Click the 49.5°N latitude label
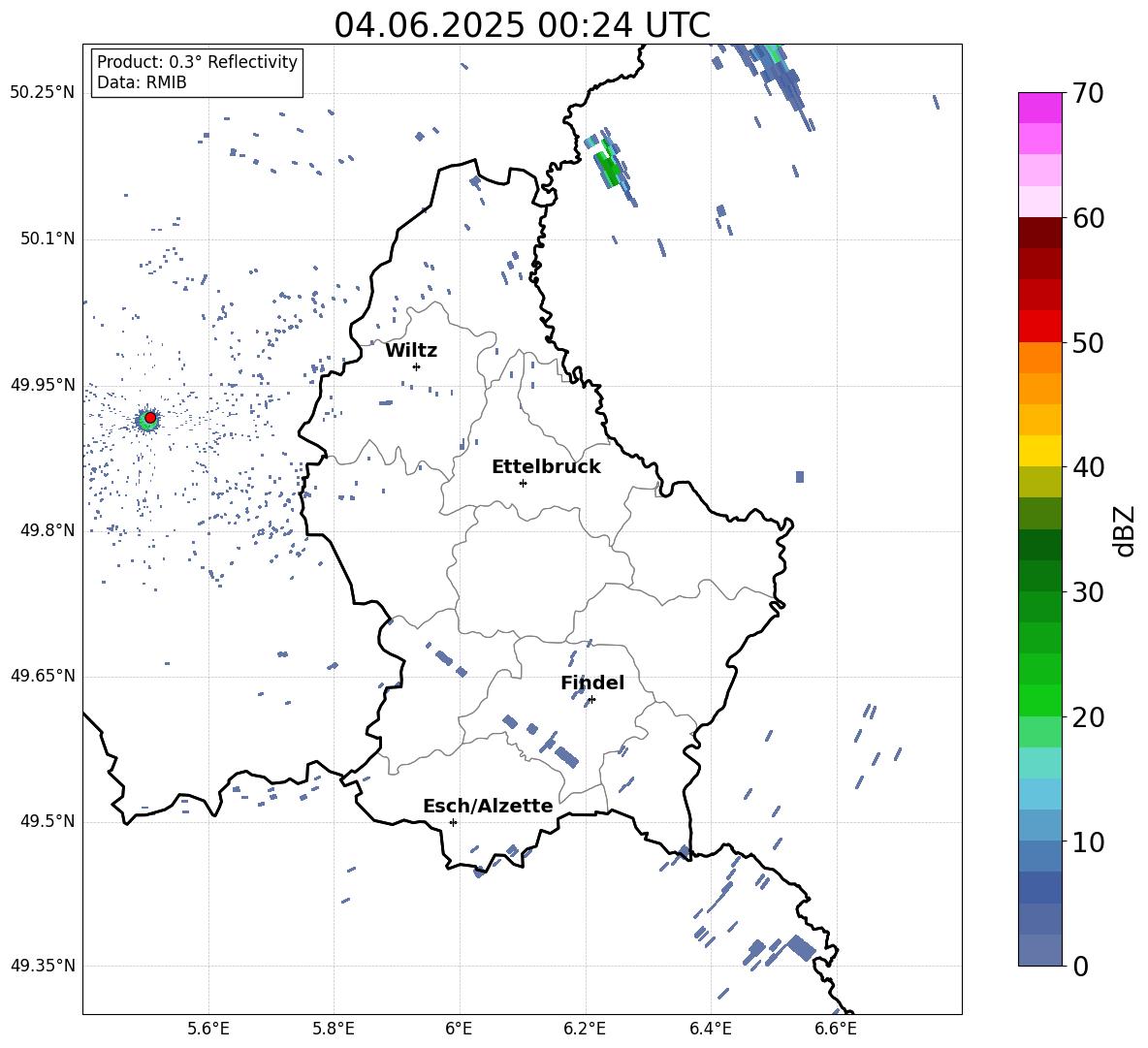 click(x=48, y=821)
